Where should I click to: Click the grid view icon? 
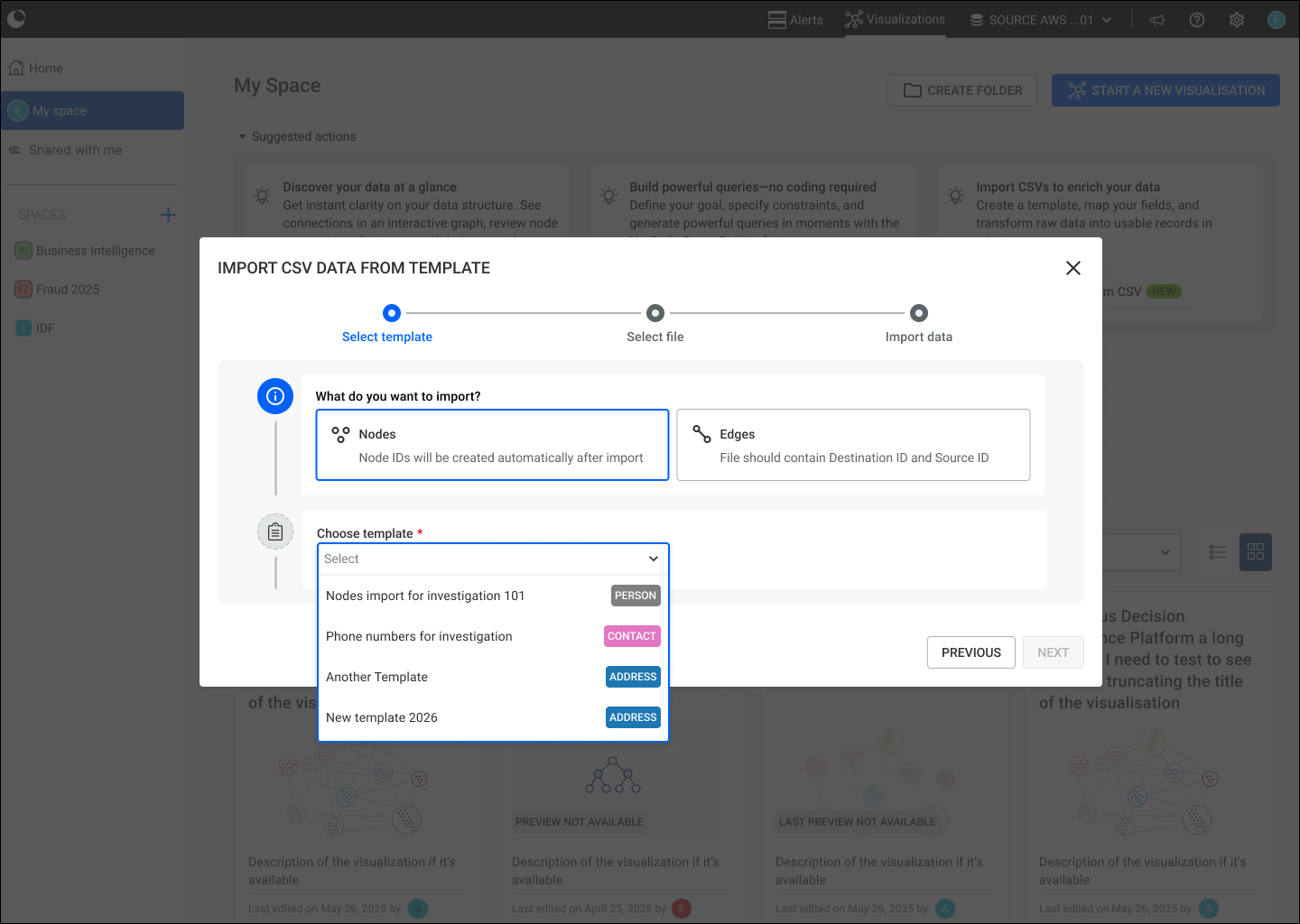click(x=1256, y=551)
